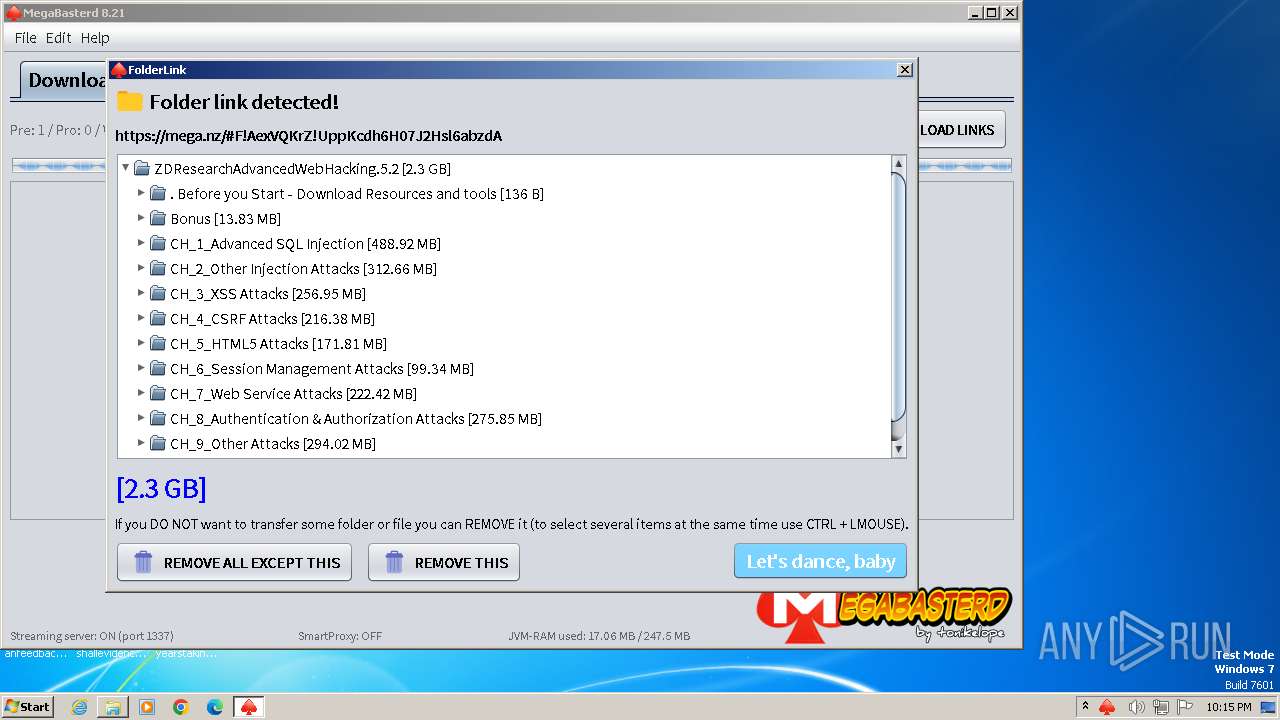The height and width of the screenshot is (720, 1280).
Task: Show hidden tray icons arrow
Action: pyautogui.click(x=1085, y=706)
